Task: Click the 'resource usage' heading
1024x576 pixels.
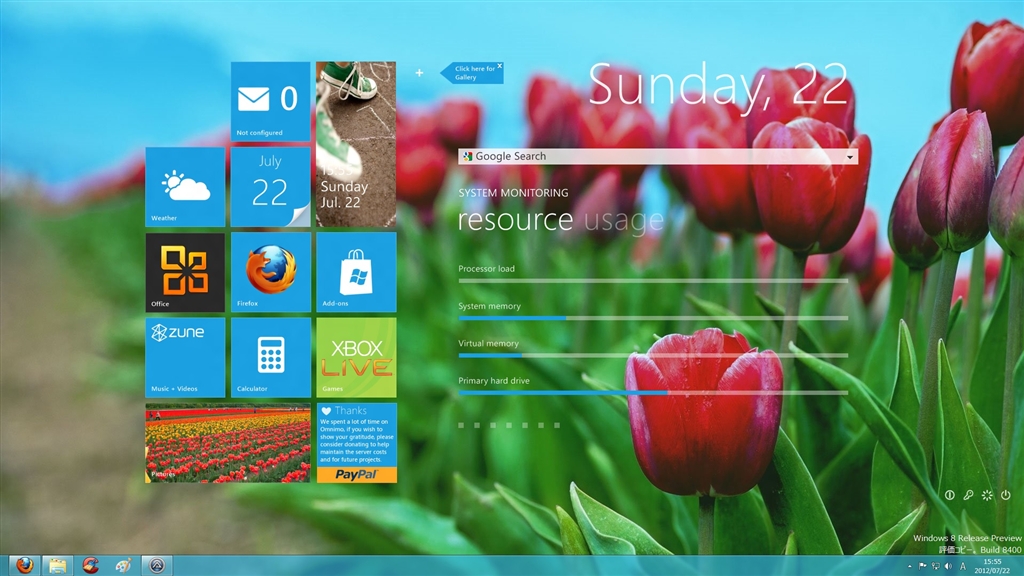Action: (560, 220)
